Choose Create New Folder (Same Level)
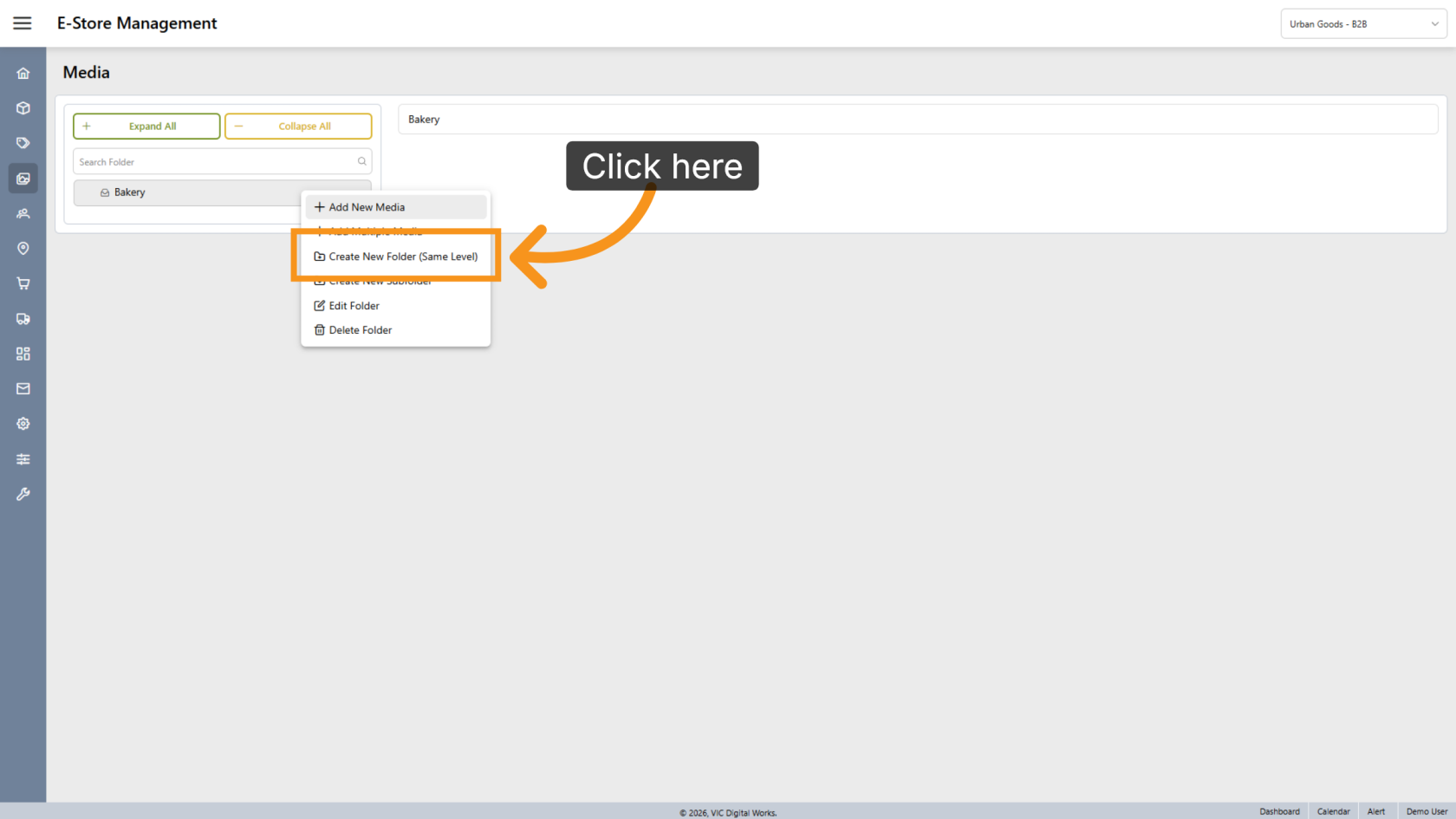1456x819 pixels. (x=396, y=257)
